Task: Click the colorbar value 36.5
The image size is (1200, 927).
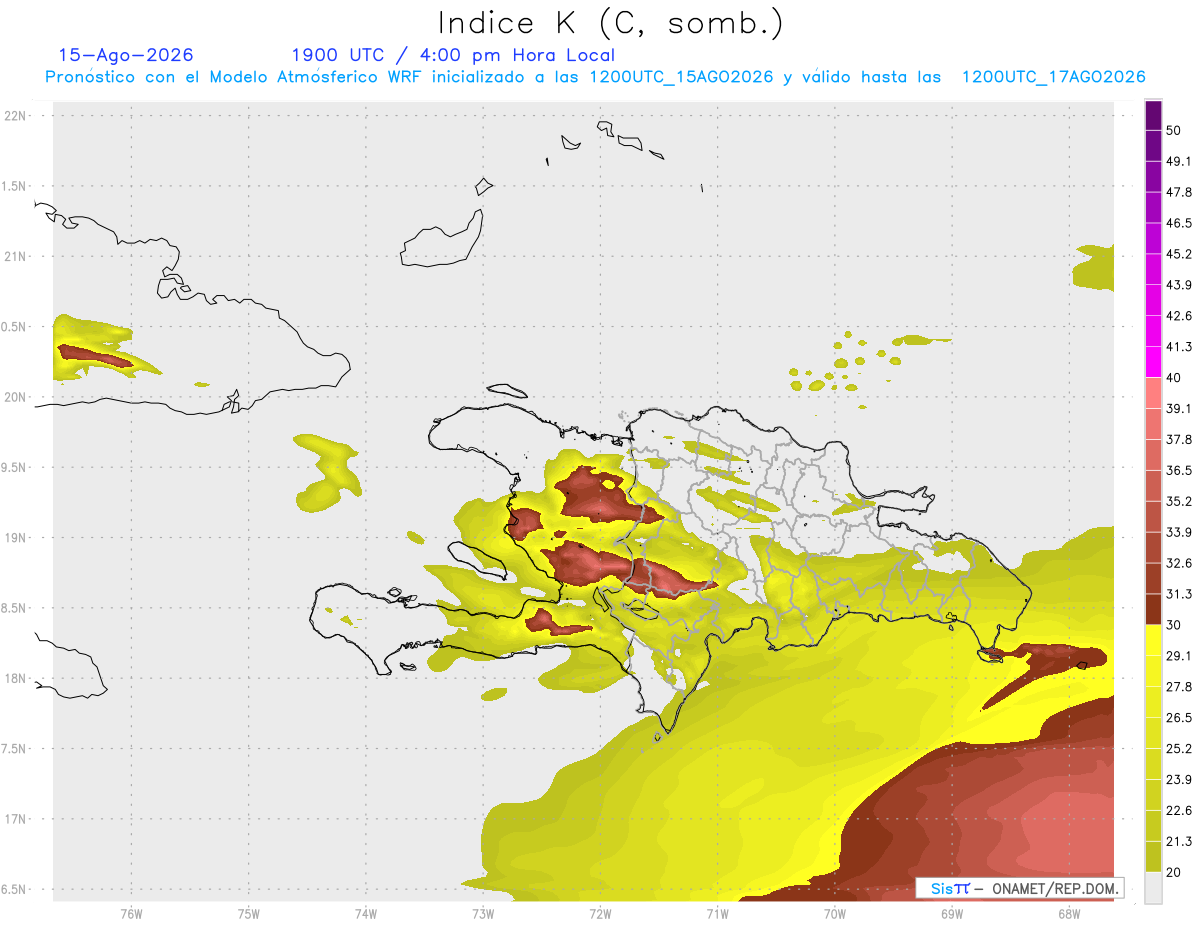Action: 1179,471
